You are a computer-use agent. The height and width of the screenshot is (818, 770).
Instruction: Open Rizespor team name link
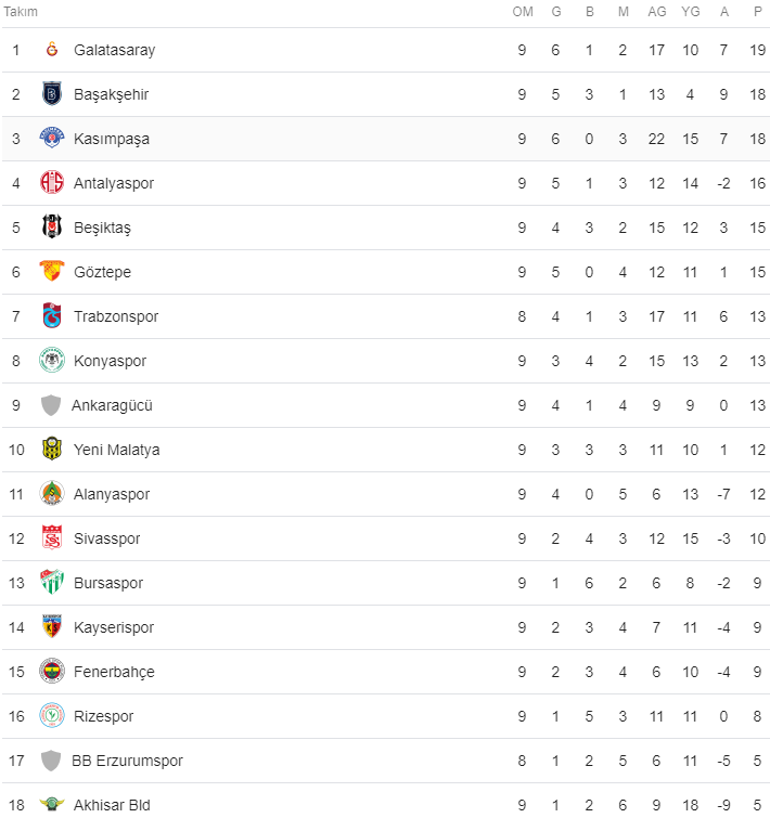[104, 716]
